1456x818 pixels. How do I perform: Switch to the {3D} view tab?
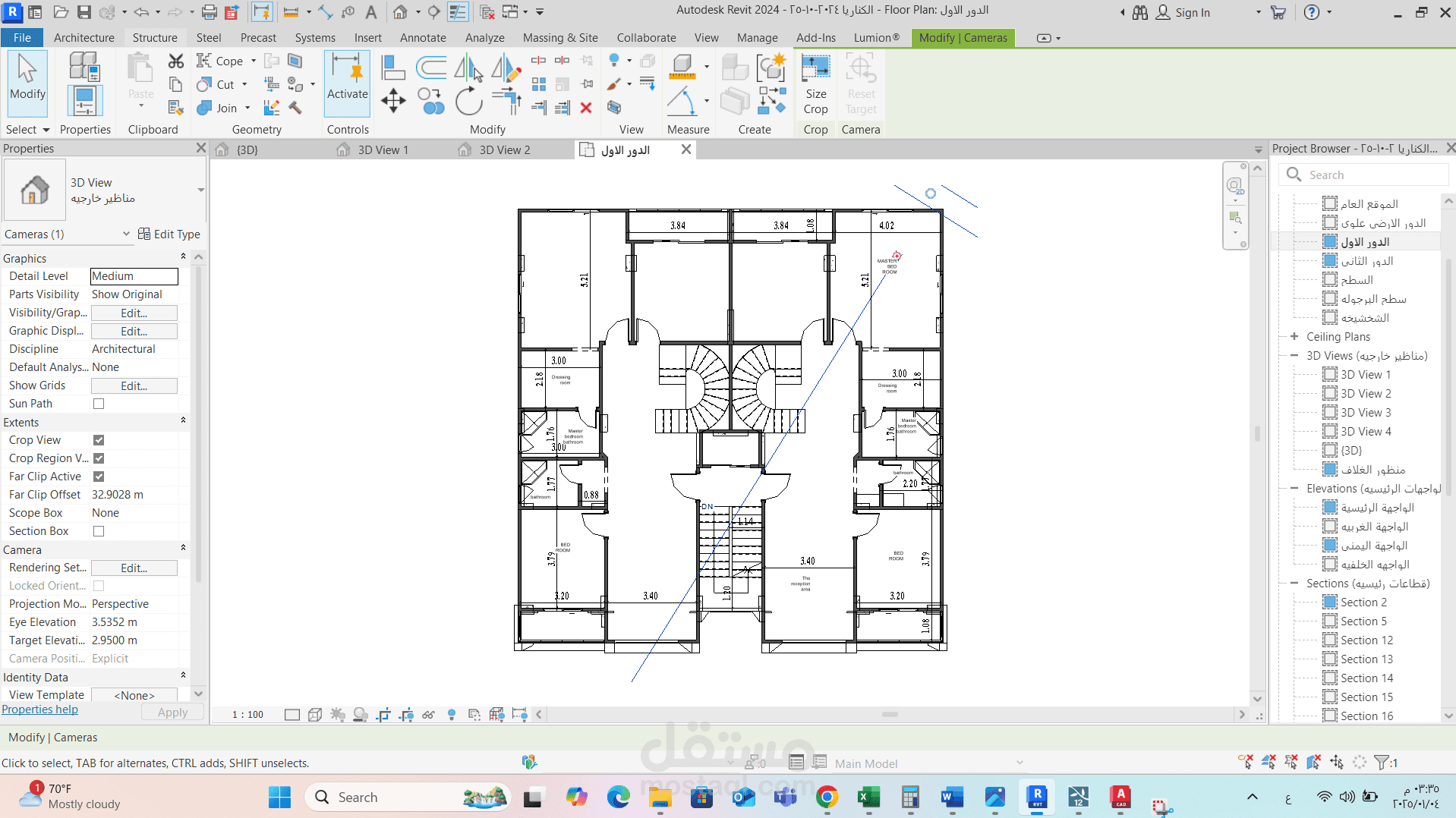pyautogui.click(x=247, y=149)
